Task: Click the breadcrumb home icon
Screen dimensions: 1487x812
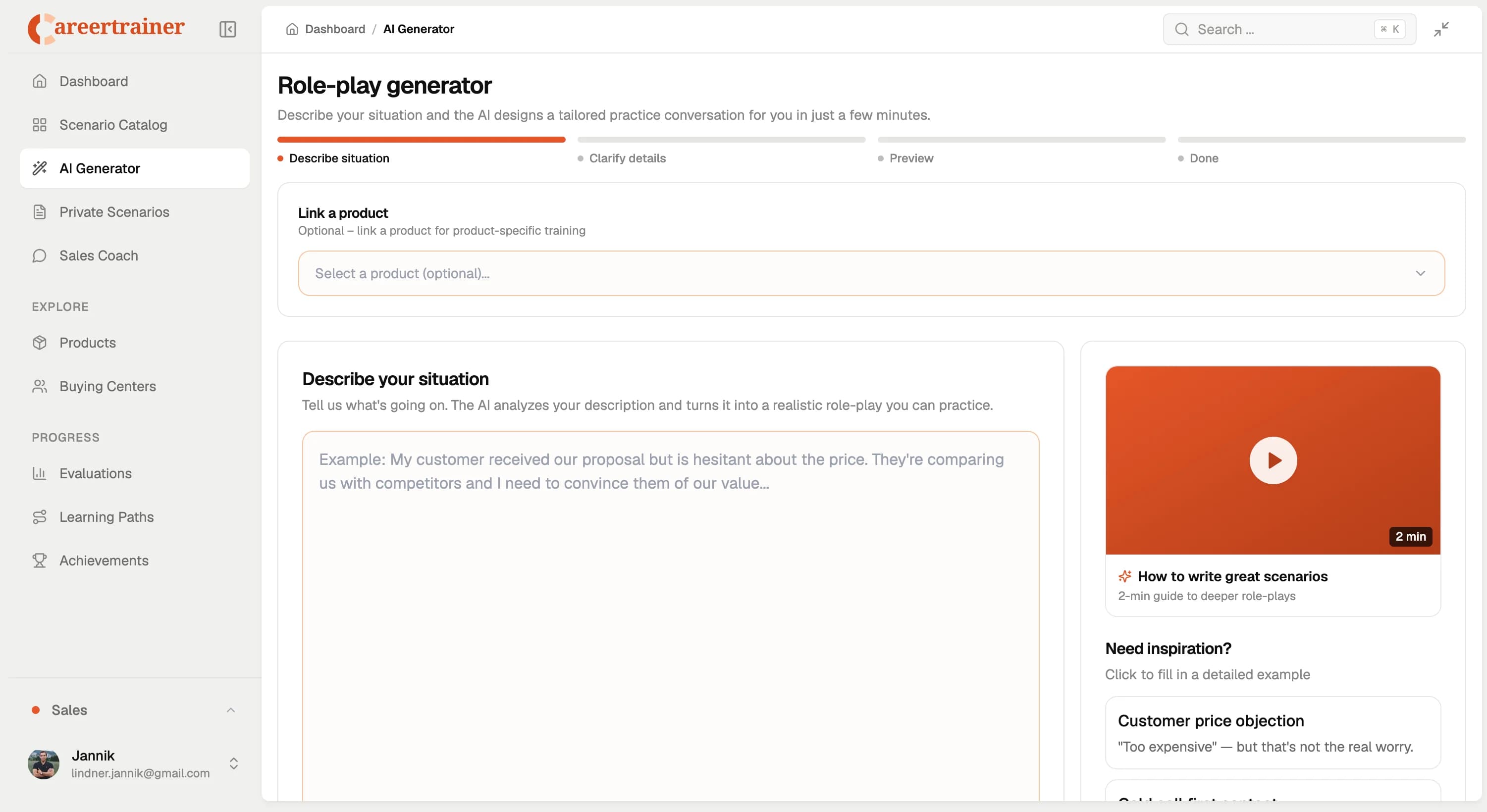Action: 292,29
